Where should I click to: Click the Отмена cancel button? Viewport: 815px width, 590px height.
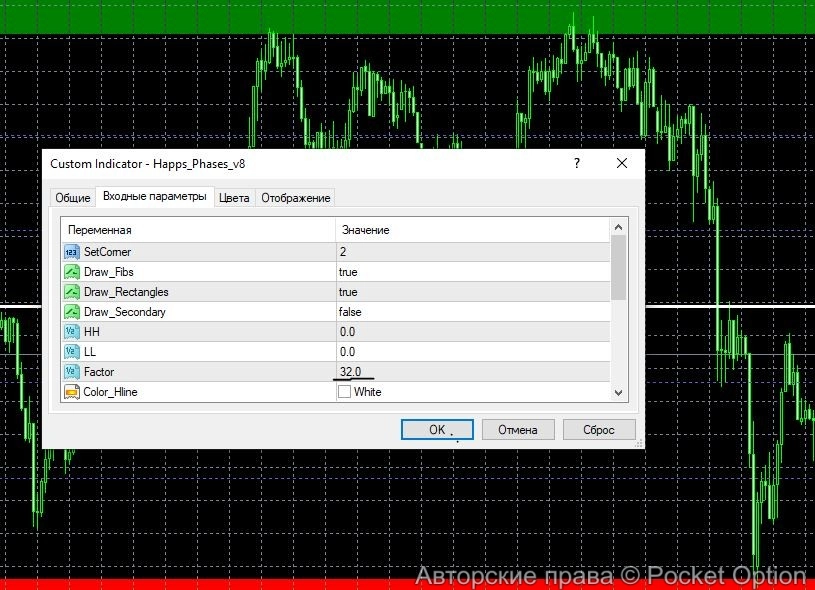(x=518, y=430)
